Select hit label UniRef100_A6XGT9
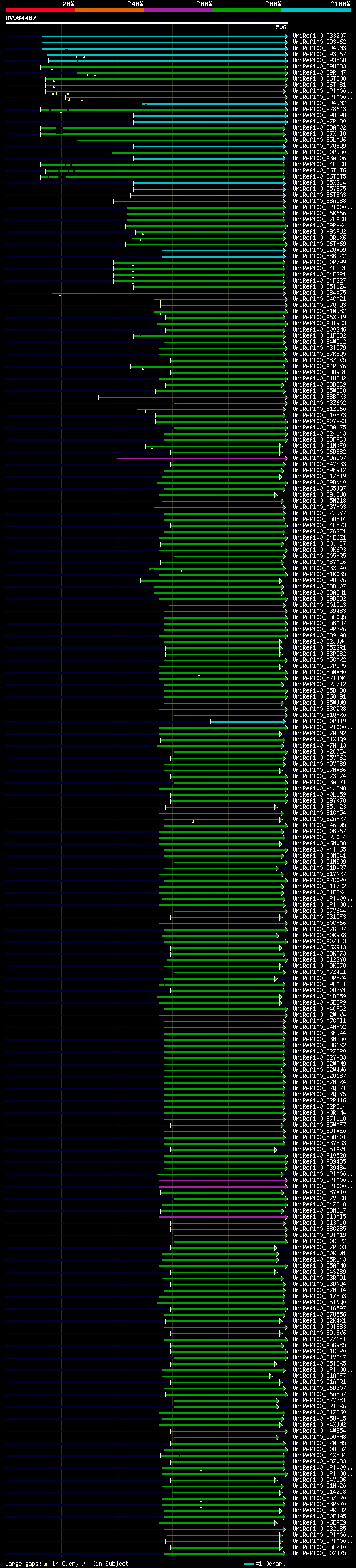The height and width of the screenshot is (1568, 356). (319, 318)
